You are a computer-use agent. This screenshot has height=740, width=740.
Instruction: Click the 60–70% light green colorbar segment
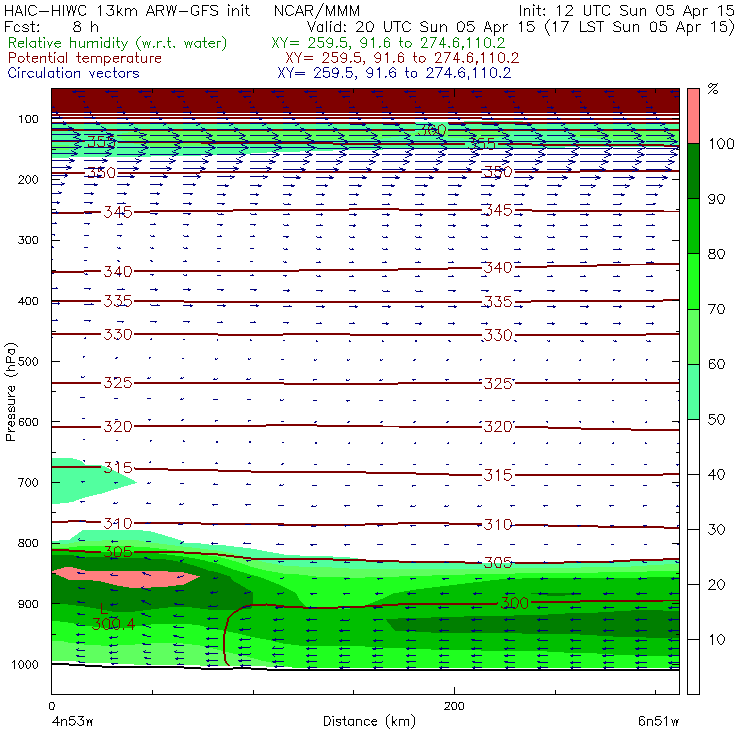(693, 336)
